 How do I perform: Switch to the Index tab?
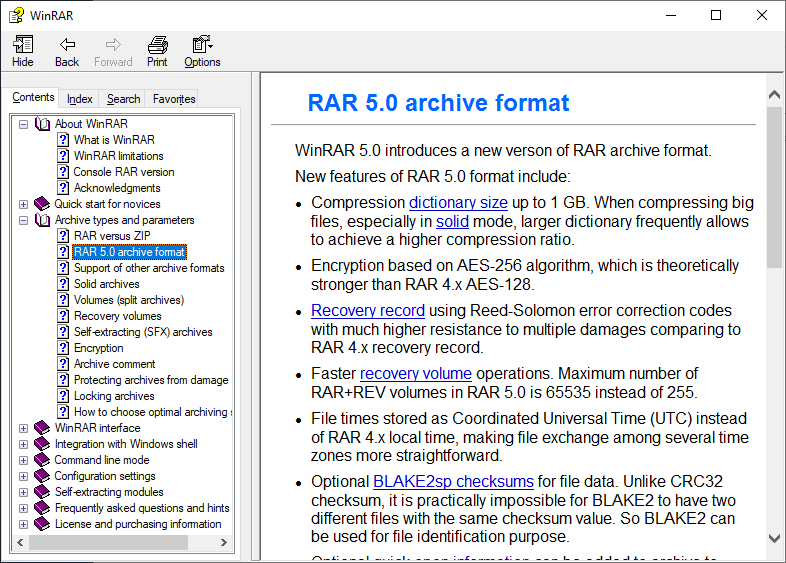click(80, 99)
